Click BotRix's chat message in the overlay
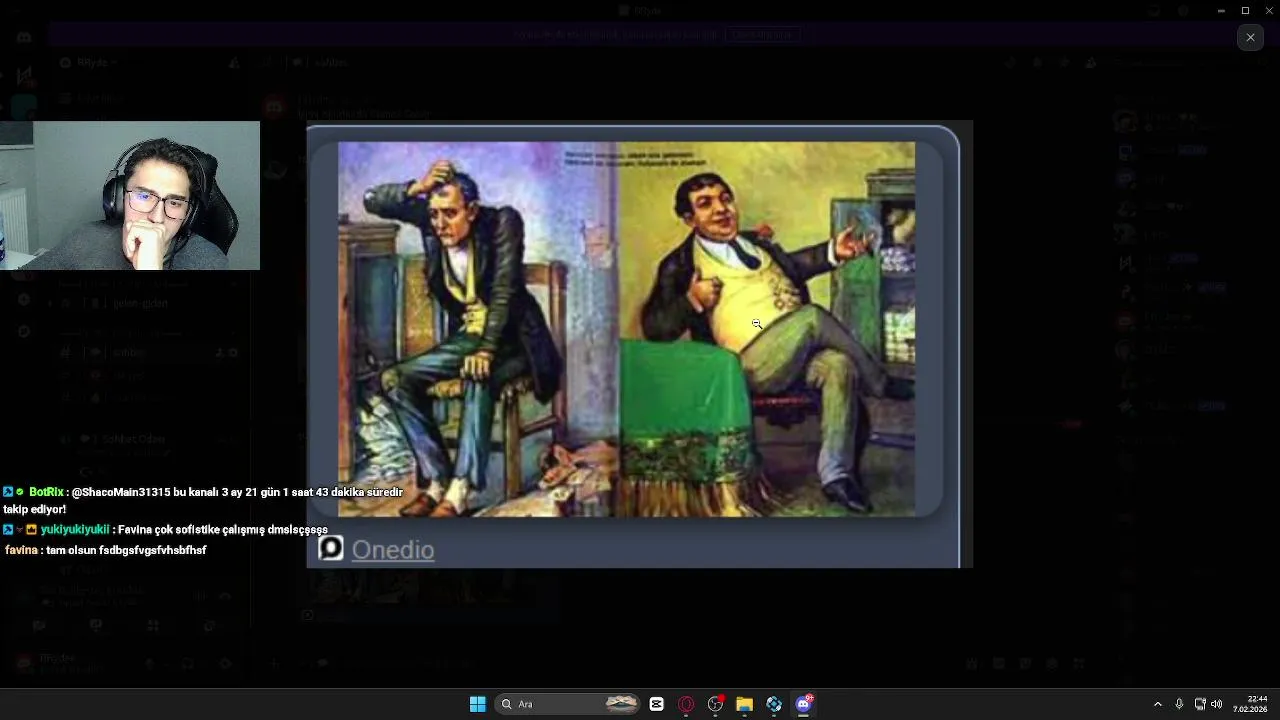Viewport: 1280px width, 720px height. (x=203, y=500)
